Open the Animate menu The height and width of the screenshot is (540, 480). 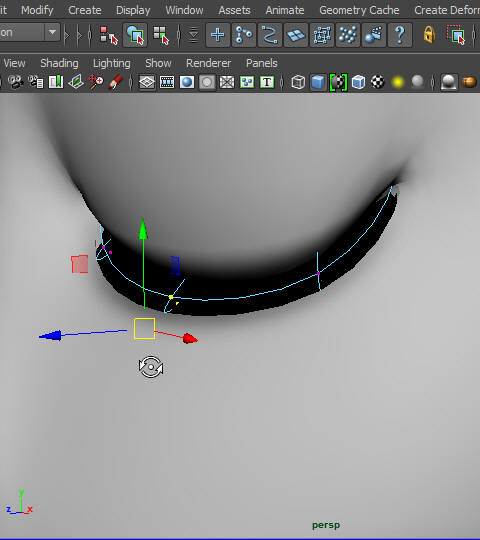coord(285,10)
